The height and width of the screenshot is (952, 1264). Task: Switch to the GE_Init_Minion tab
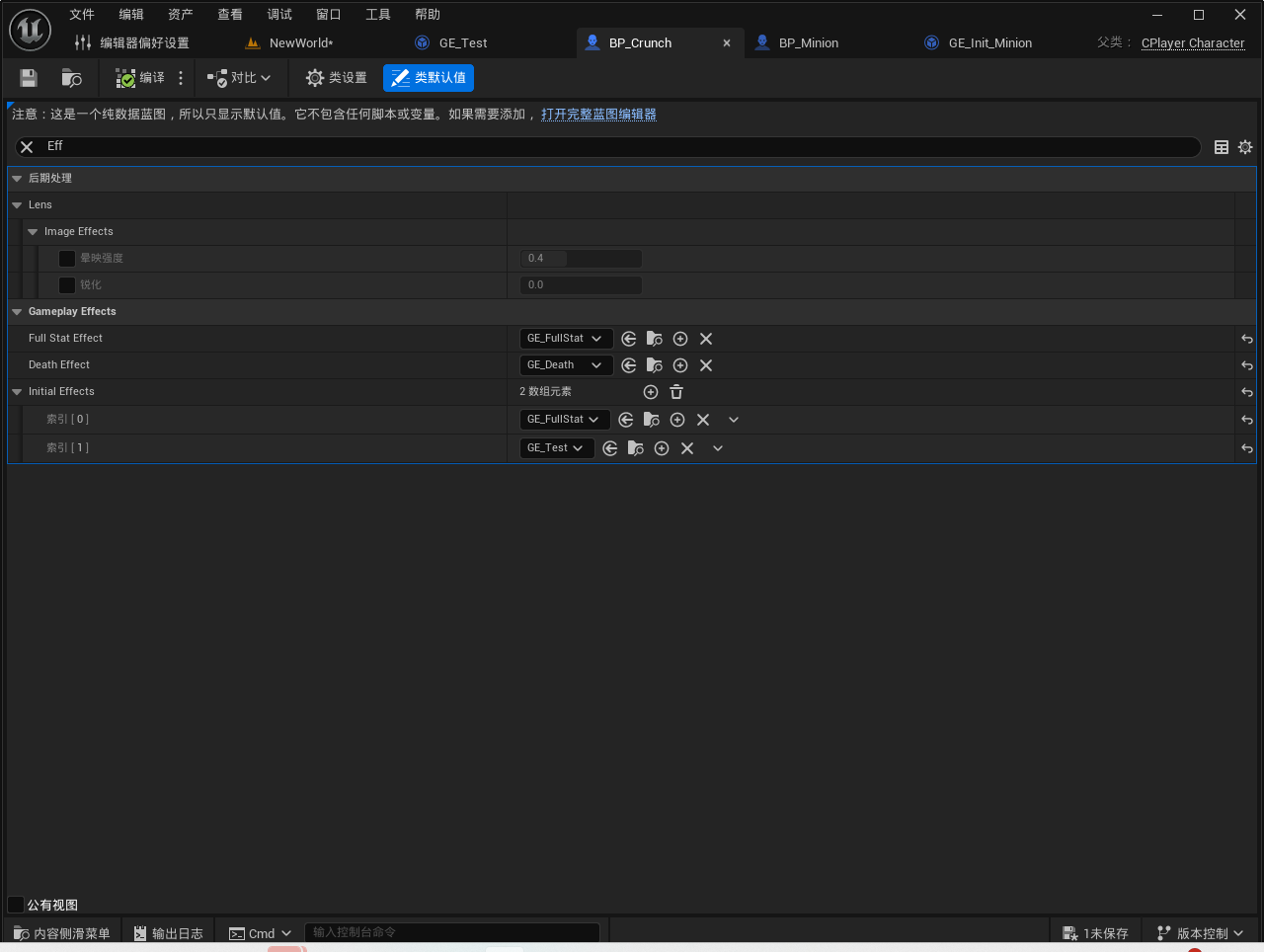(x=989, y=43)
